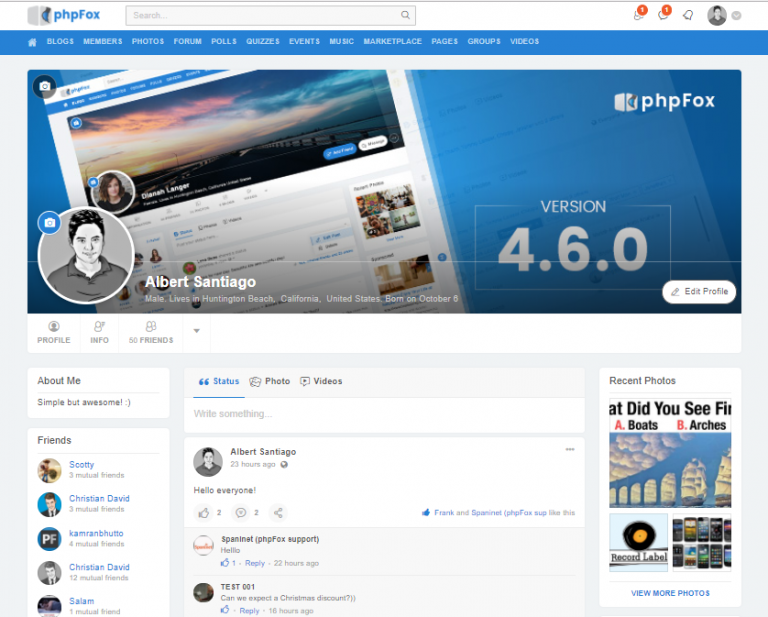Image resolution: width=768 pixels, height=617 pixels.
Task: Open the MUSIC menu item
Action: 341,42
